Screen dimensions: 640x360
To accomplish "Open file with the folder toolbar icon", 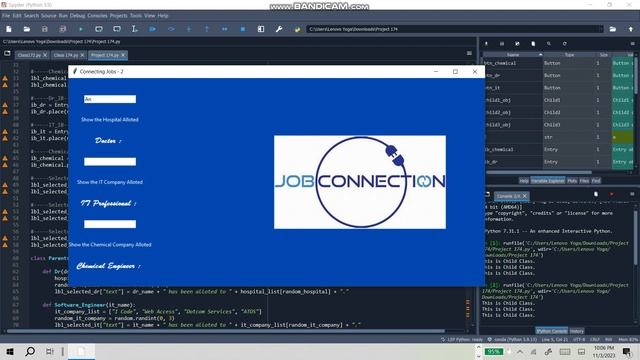I will coord(27,29).
